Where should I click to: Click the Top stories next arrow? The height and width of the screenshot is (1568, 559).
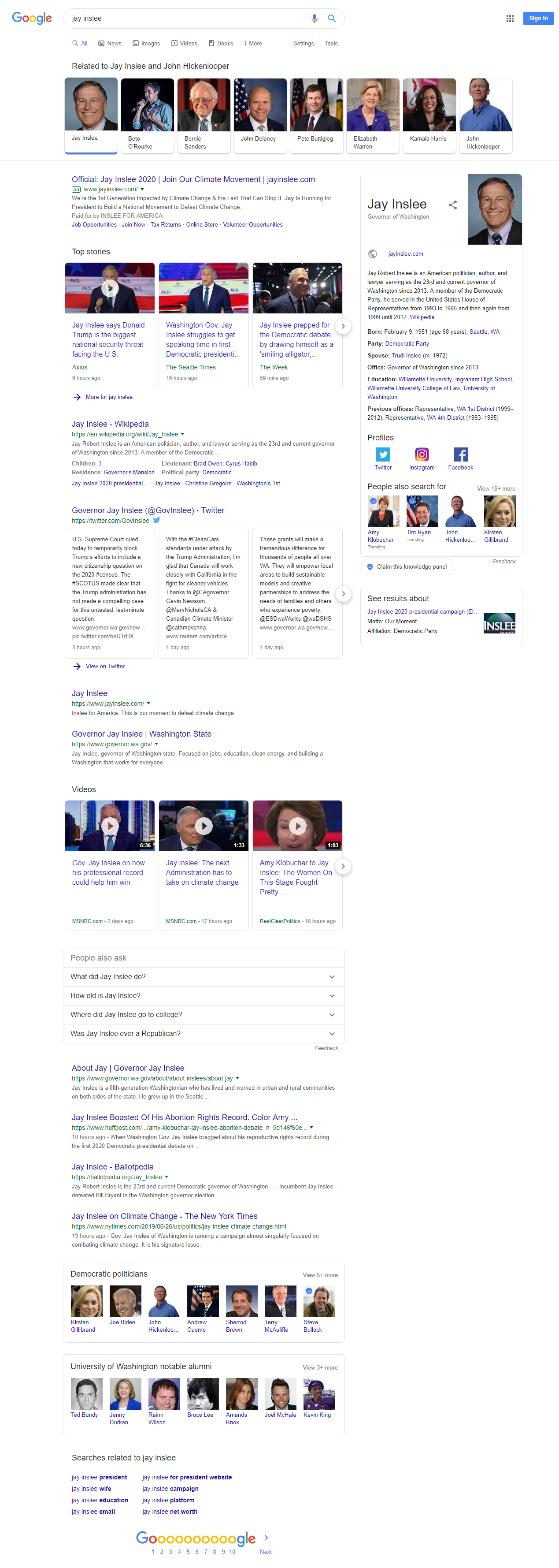(x=343, y=326)
